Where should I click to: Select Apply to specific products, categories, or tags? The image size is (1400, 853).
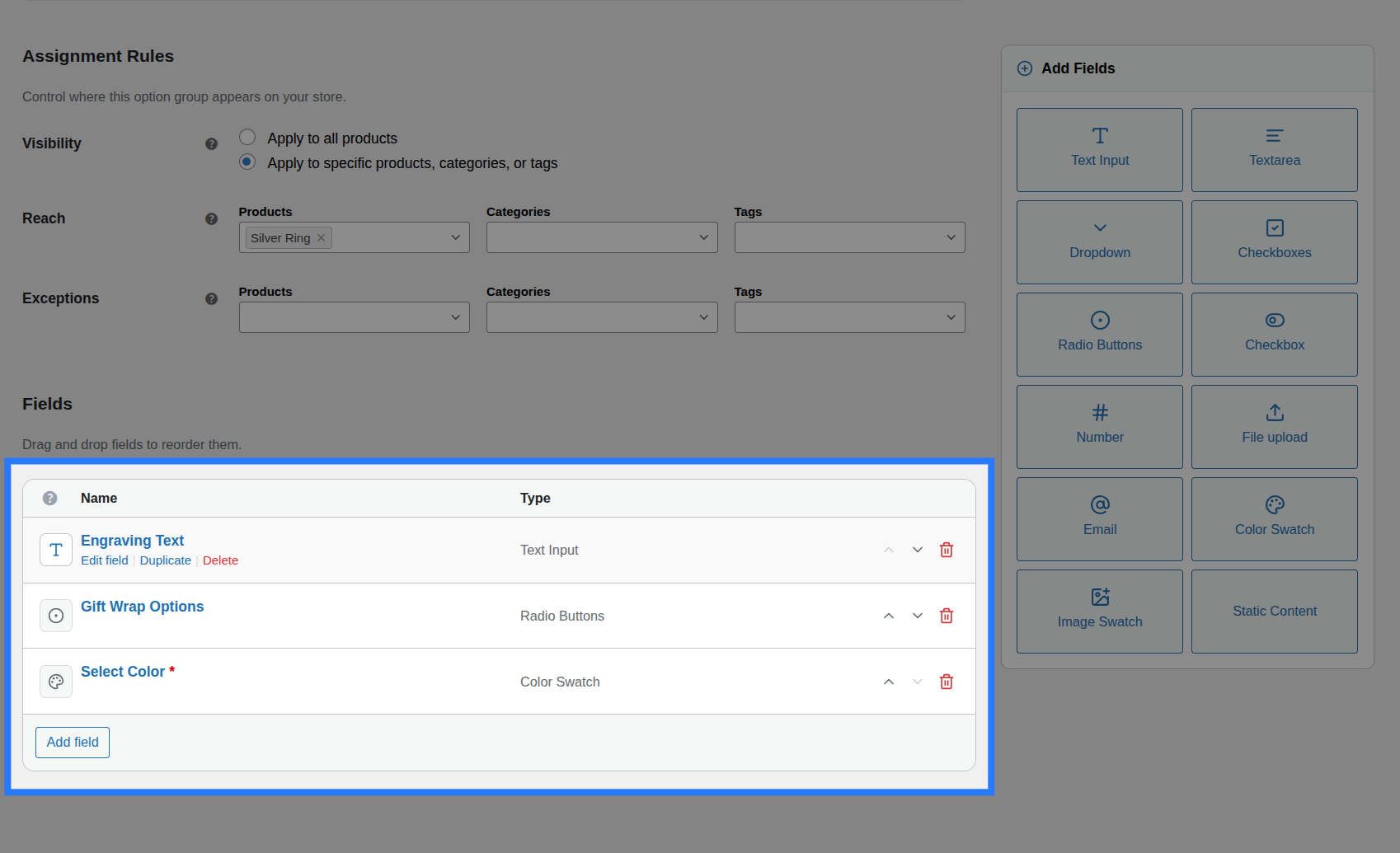click(x=247, y=162)
